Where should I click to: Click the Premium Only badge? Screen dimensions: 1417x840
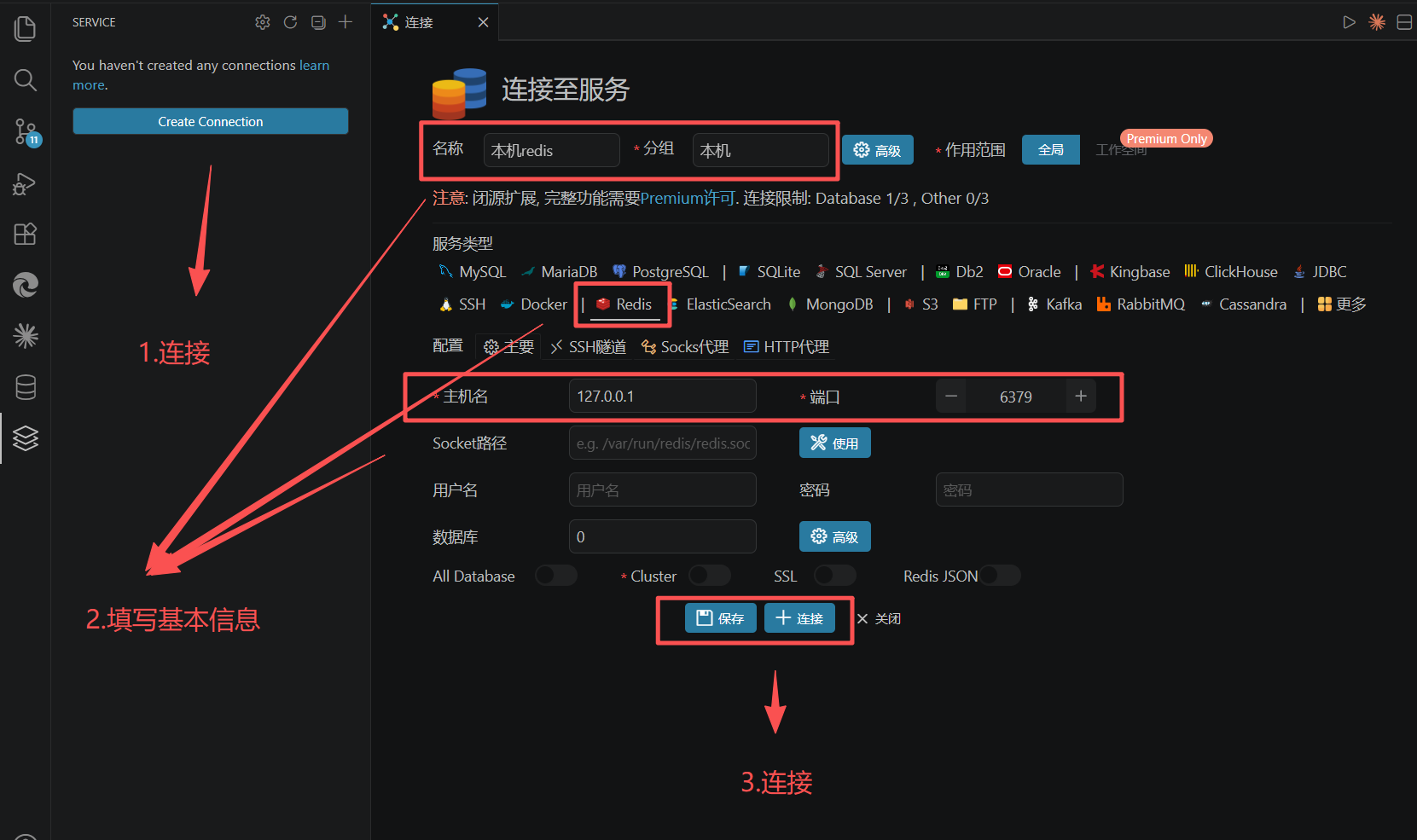point(1166,139)
